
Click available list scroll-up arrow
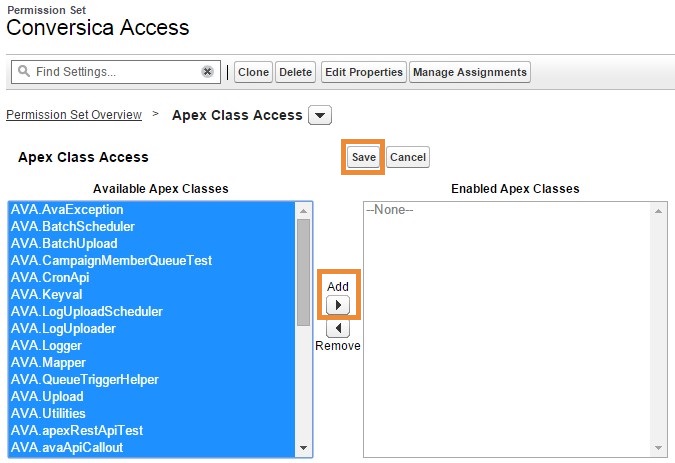click(303, 211)
